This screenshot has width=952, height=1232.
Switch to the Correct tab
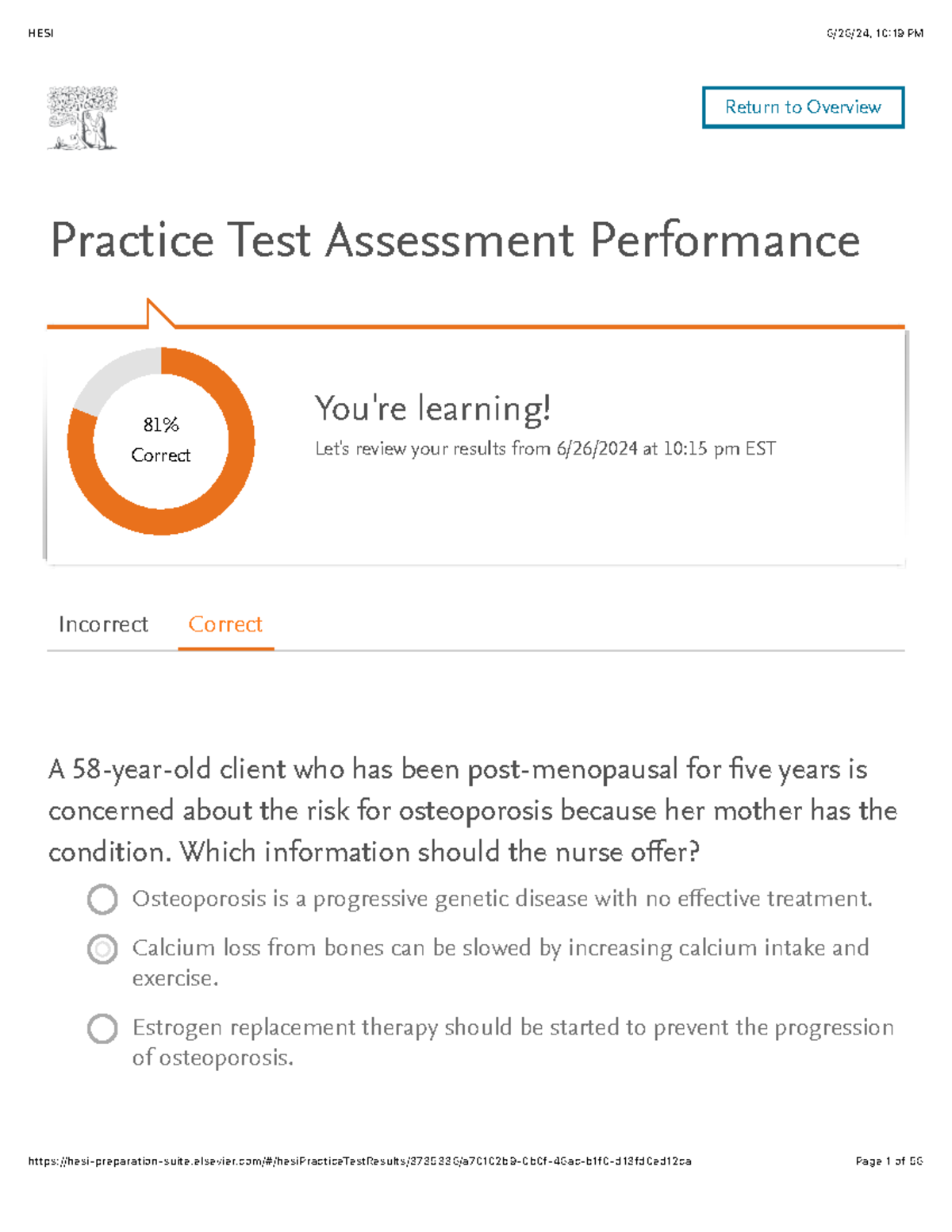coord(225,625)
